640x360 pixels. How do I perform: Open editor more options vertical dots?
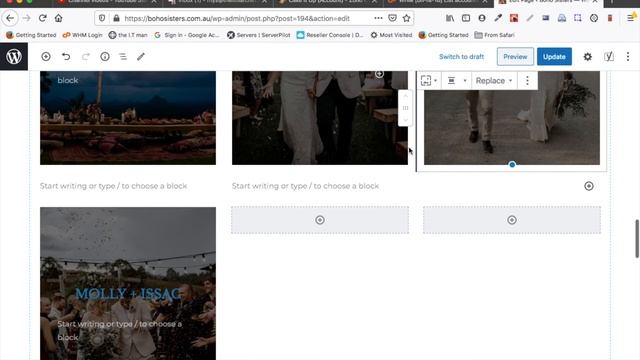(628, 57)
